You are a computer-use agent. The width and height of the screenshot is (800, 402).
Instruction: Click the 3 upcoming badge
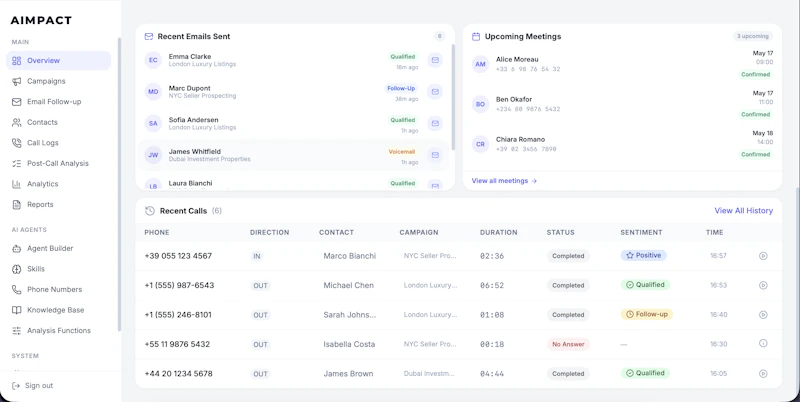753,36
